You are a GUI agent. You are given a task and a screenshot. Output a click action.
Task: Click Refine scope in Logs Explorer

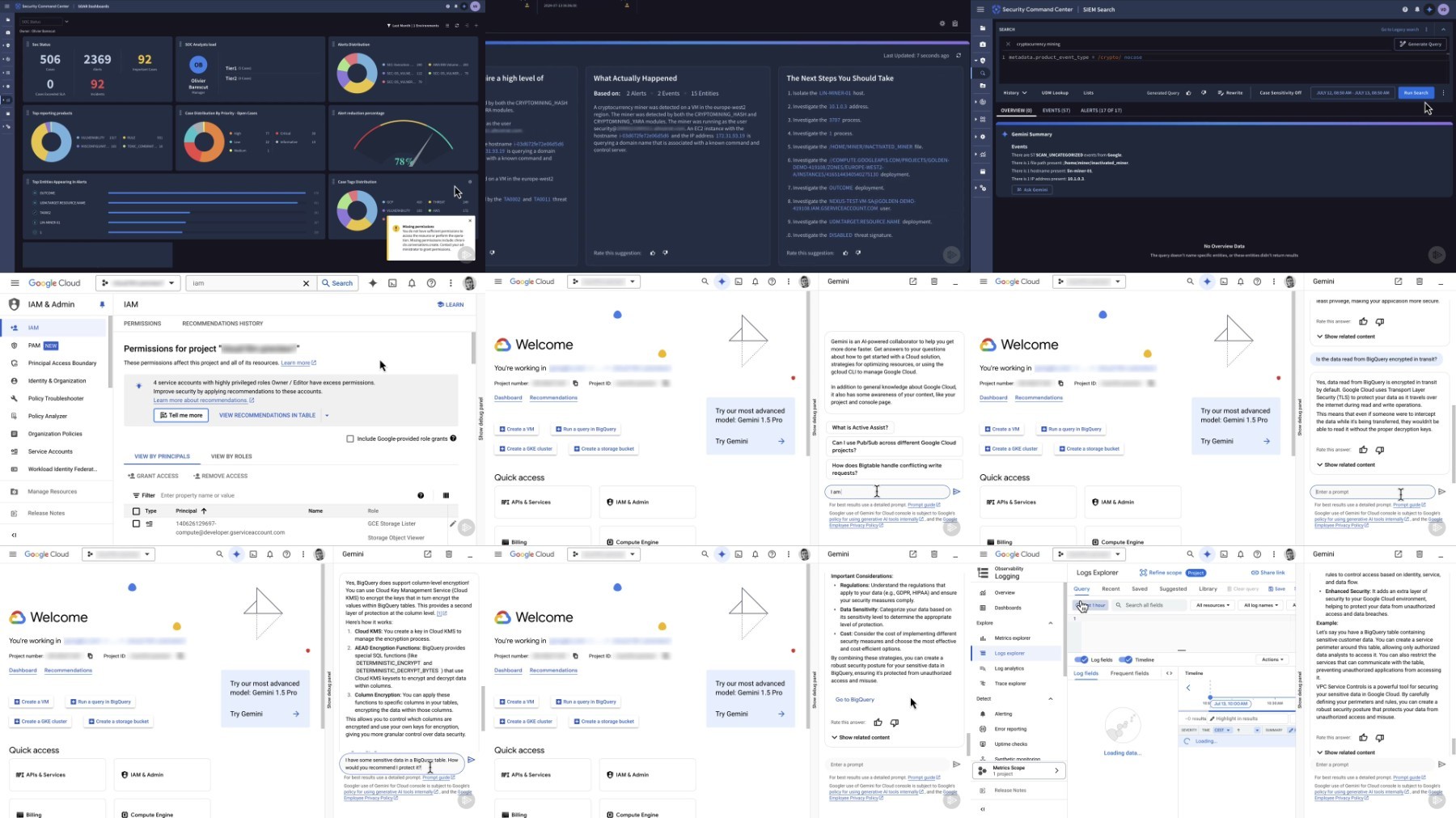[x=1160, y=573]
